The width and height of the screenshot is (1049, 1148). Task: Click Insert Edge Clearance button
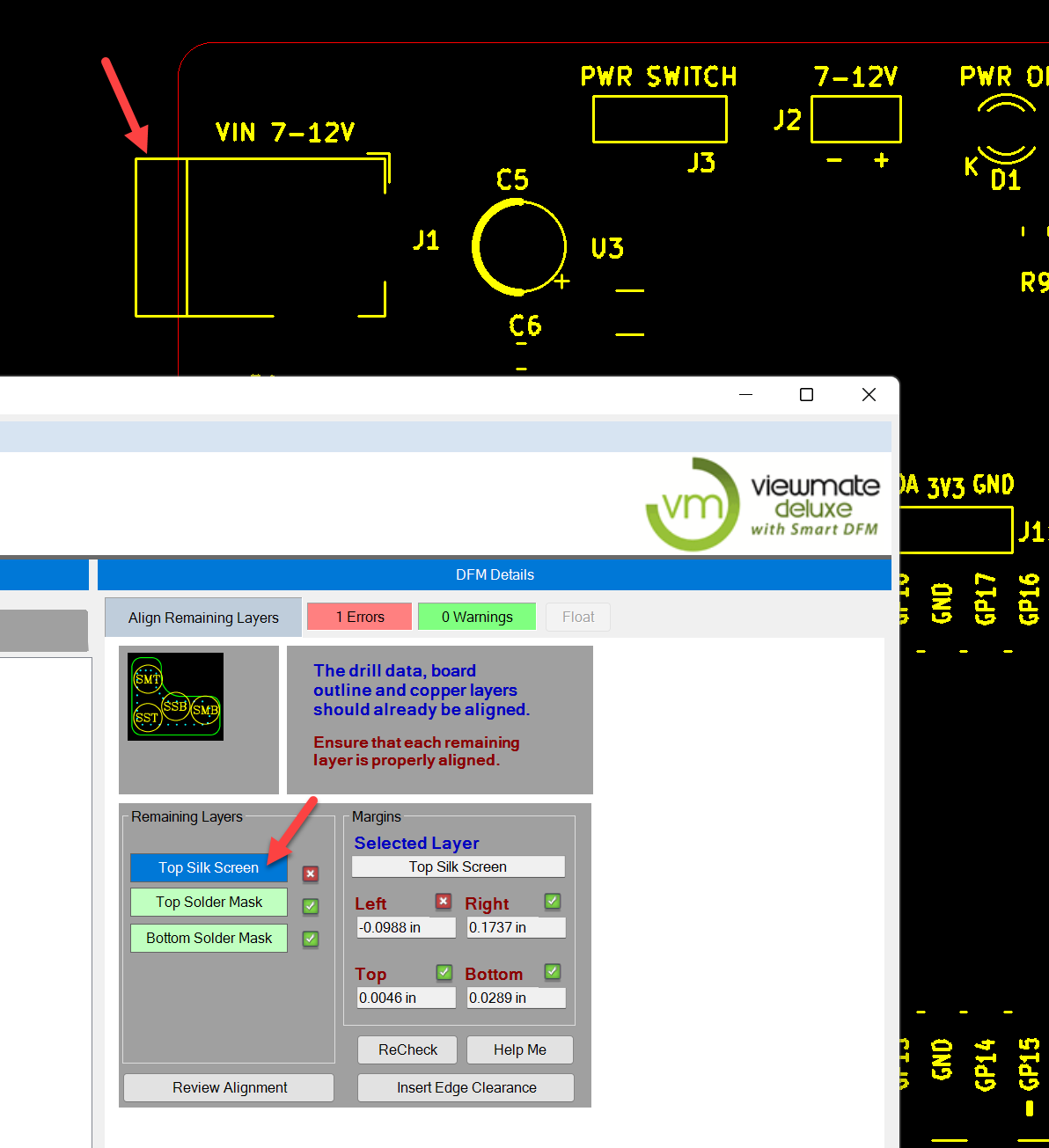click(x=466, y=1087)
